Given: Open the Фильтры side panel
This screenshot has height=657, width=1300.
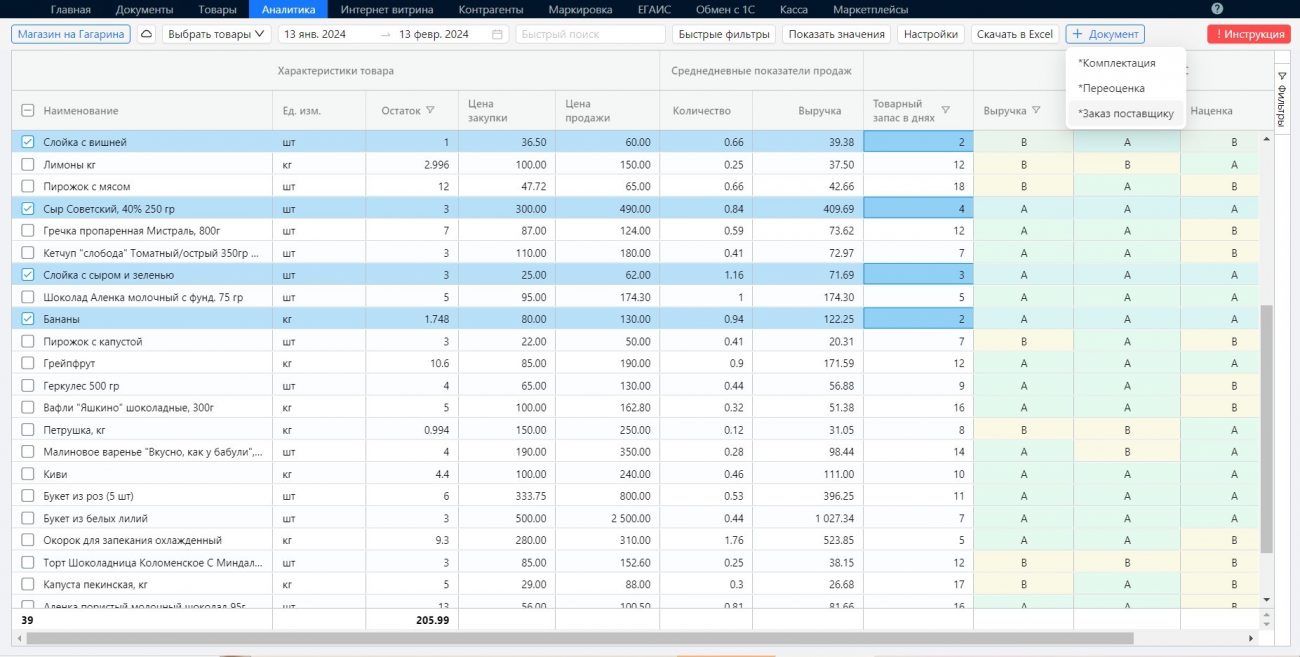Looking at the screenshot, I should pyautogui.click(x=1282, y=100).
